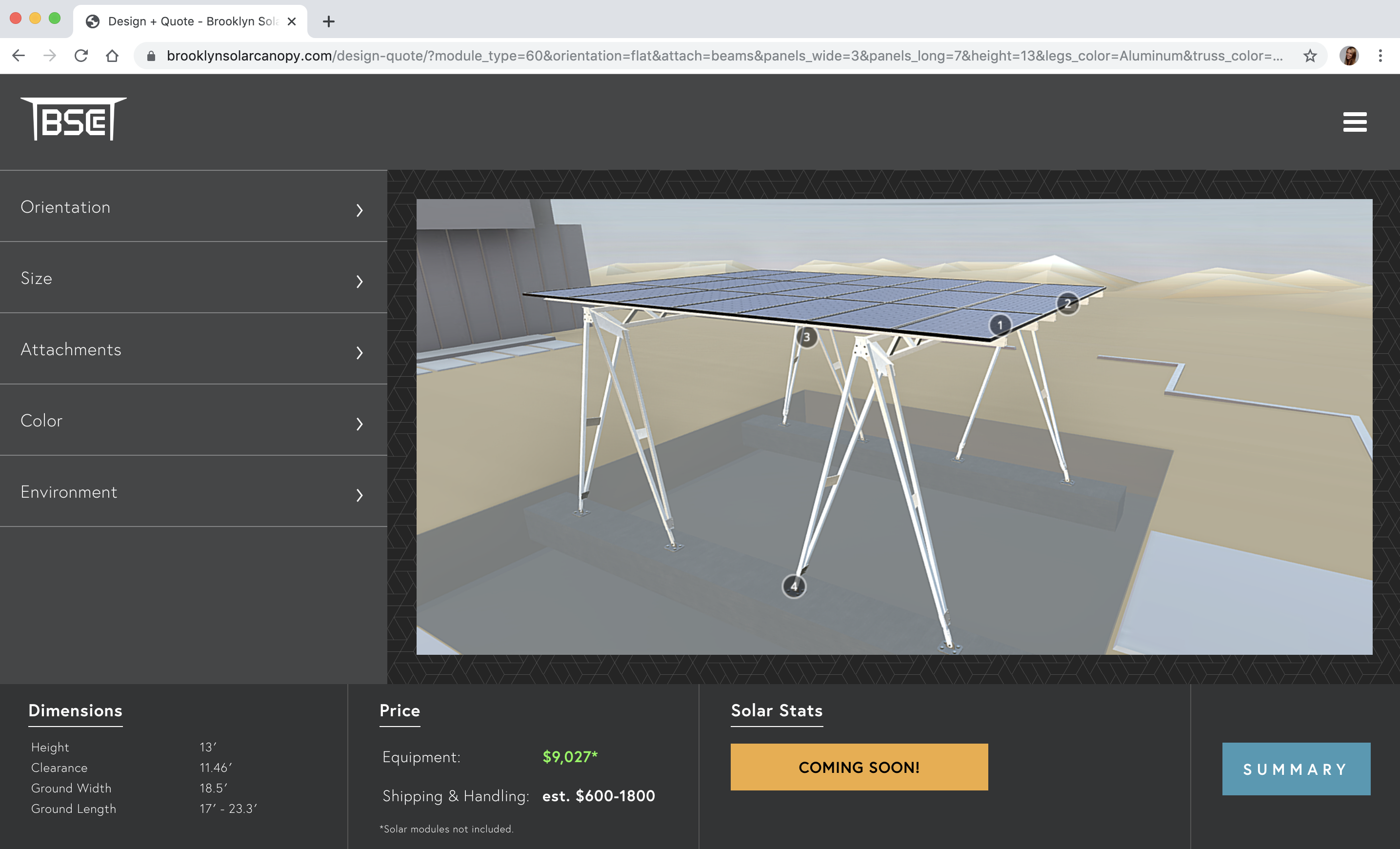Go to the browser home page
Screen dimensions: 1400x849
pyautogui.click(x=113, y=56)
